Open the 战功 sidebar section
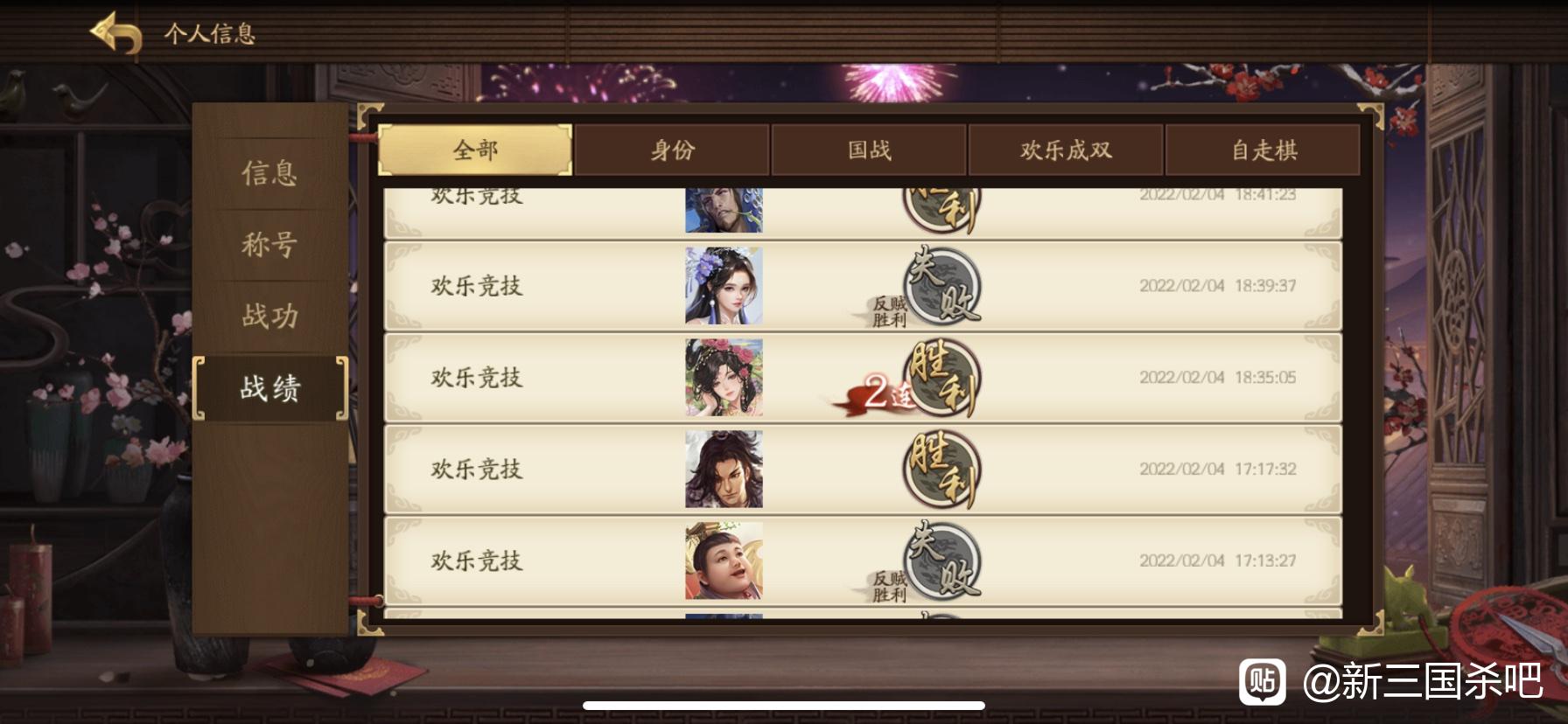The image size is (1568, 724). point(269,316)
